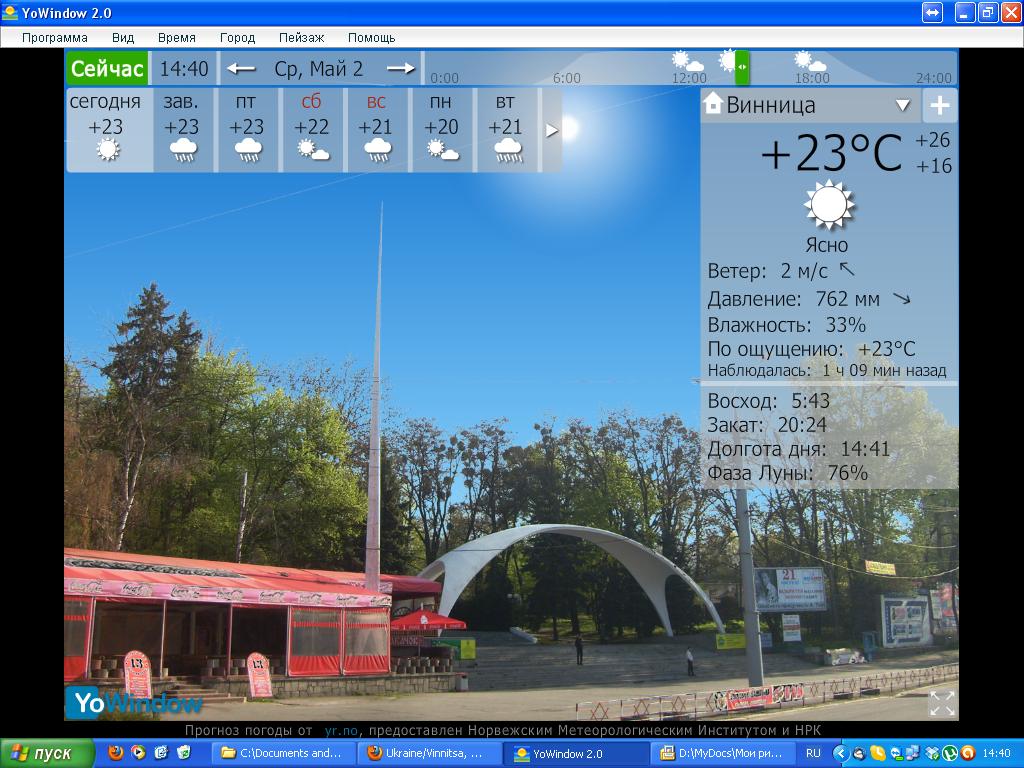Select tomorrow's rainy forecast tile зав.
This screenshot has height=768, width=1024.
(184, 129)
